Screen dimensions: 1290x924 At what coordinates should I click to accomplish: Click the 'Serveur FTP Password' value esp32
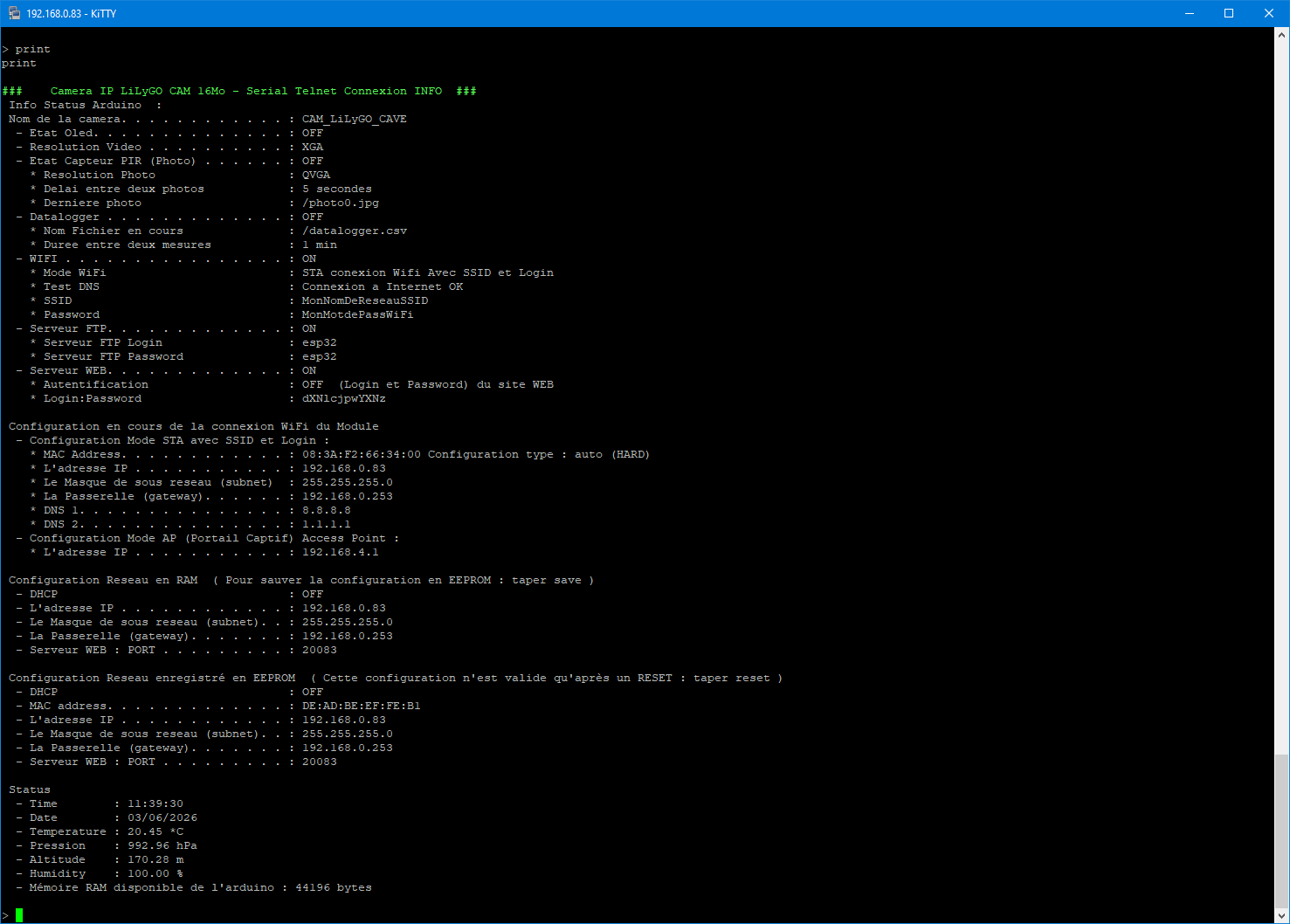tap(320, 356)
